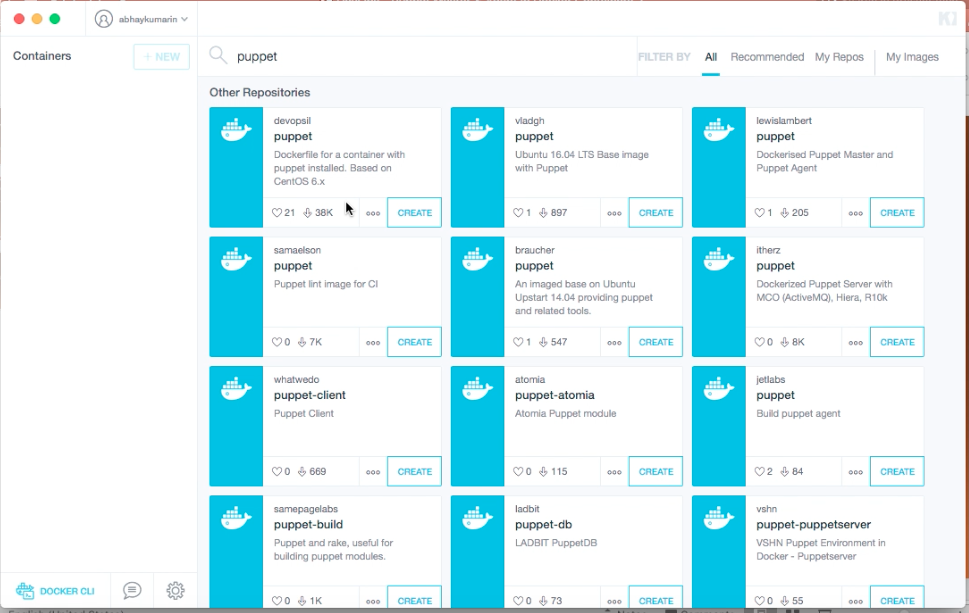Create container from whatwedo puppet-client
969x613 pixels.
pos(415,471)
